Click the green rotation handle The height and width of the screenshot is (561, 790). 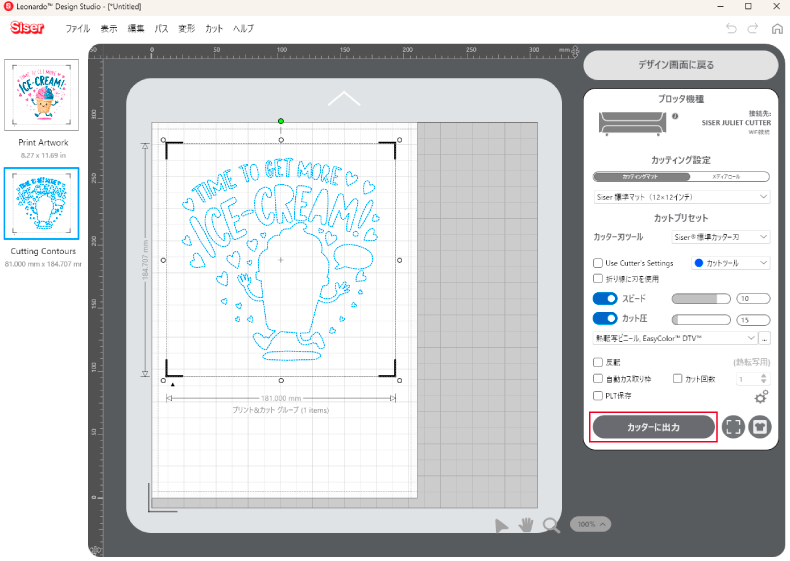pyautogui.click(x=281, y=121)
